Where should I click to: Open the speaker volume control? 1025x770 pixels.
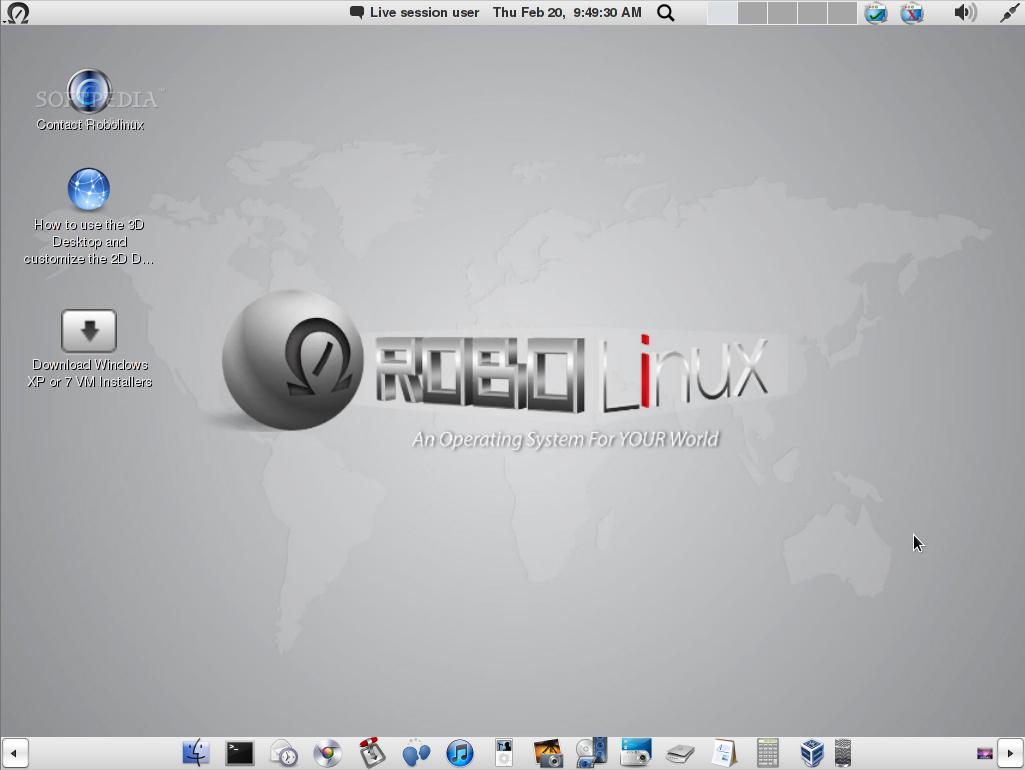(965, 12)
